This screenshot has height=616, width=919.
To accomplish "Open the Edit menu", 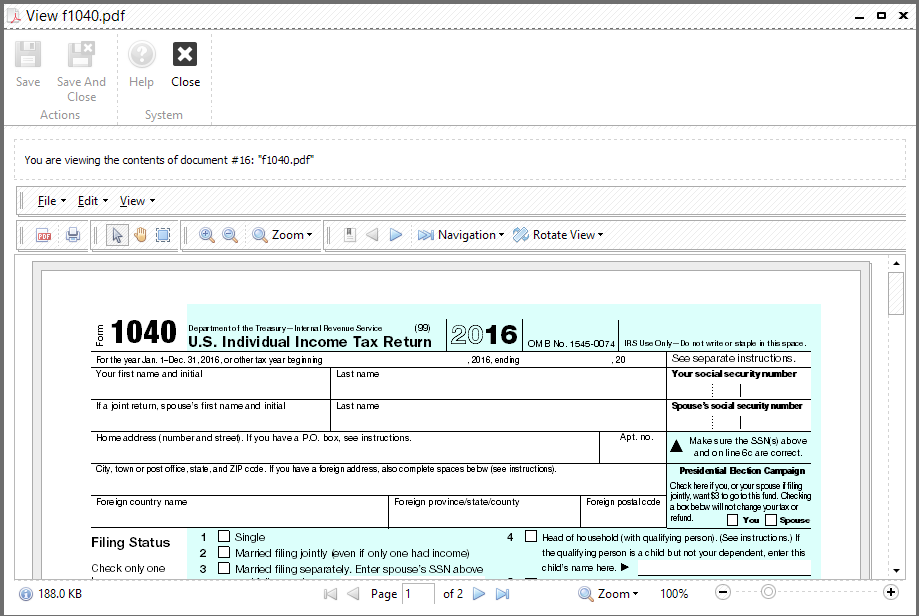I will [x=93, y=201].
